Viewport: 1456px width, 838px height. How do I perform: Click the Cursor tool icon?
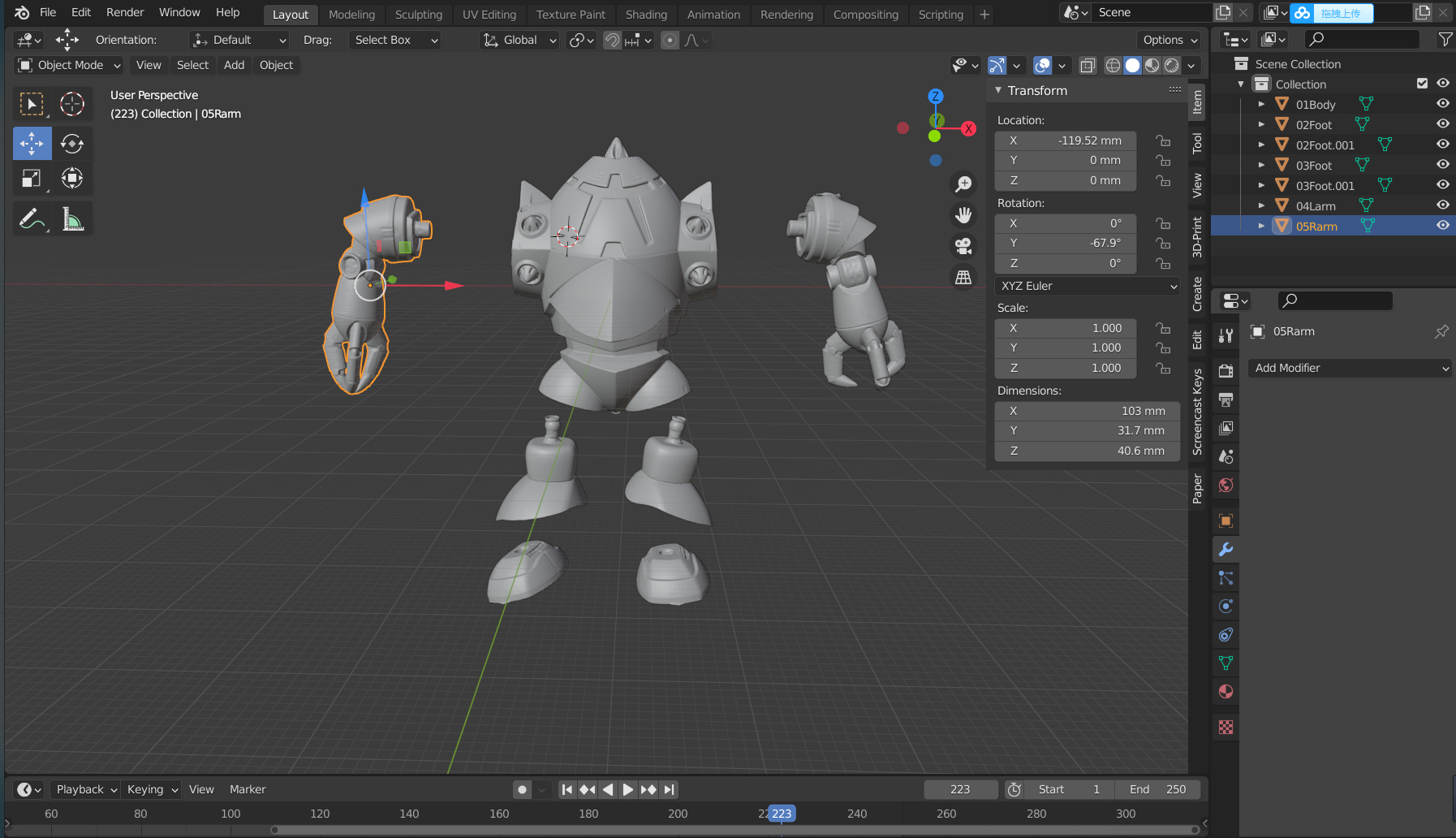[x=72, y=104]
